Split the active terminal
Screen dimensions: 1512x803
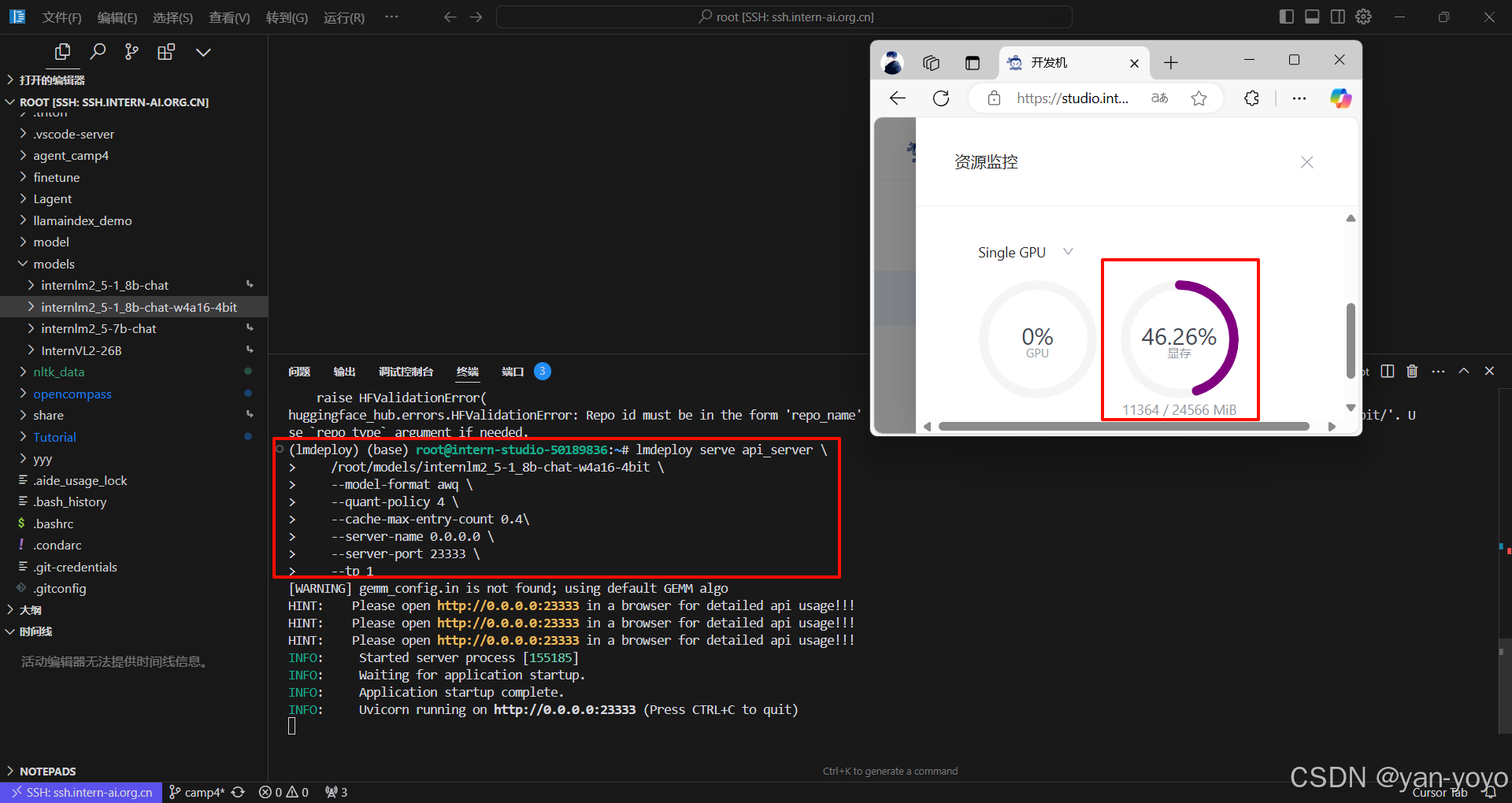coord(1387,371)
